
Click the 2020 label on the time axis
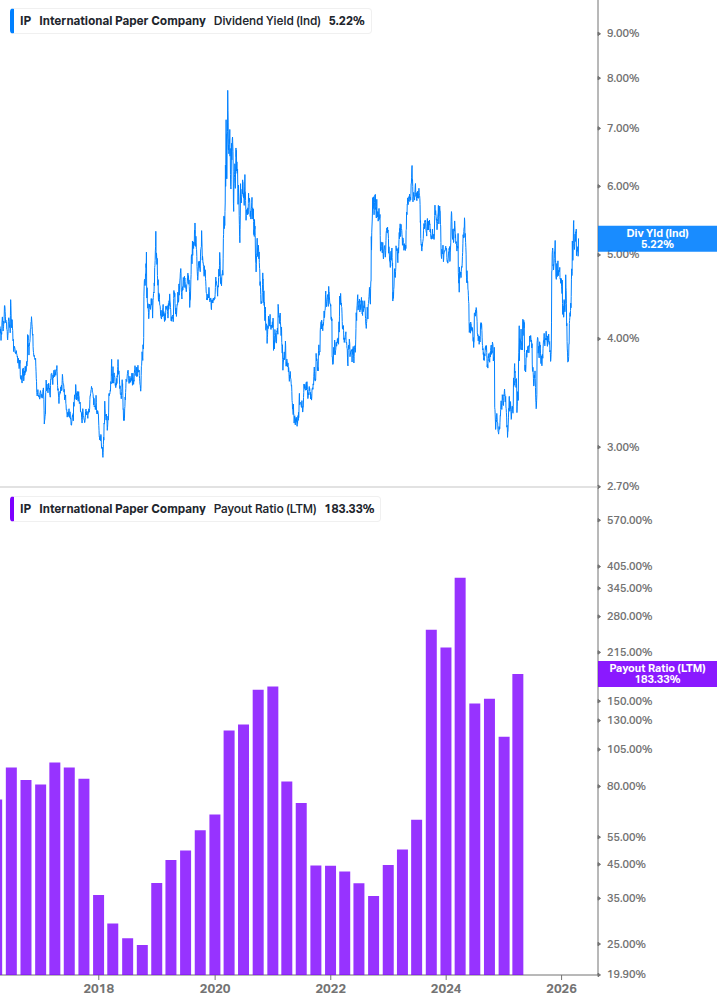(215, 988)
